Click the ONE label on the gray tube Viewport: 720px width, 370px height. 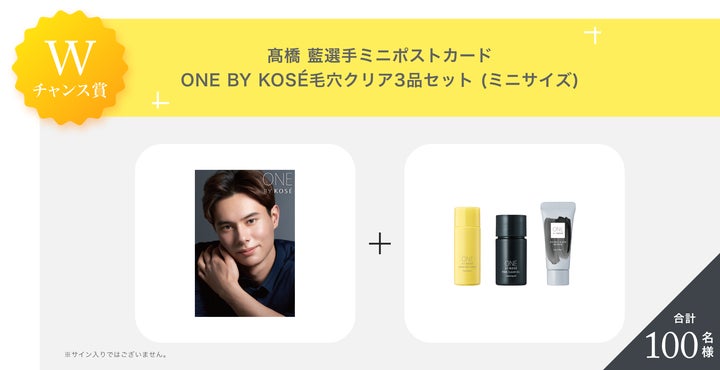[x=557, y=230]
